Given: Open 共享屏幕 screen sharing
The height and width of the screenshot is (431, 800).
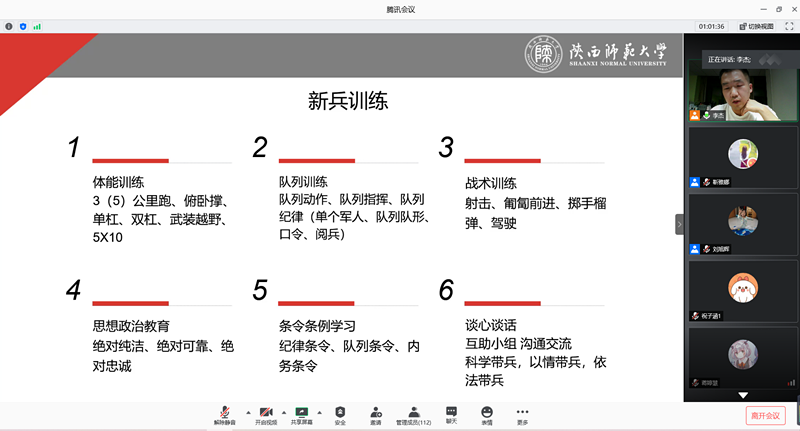Looking at the screenshot, I should (x=301, y=414).
